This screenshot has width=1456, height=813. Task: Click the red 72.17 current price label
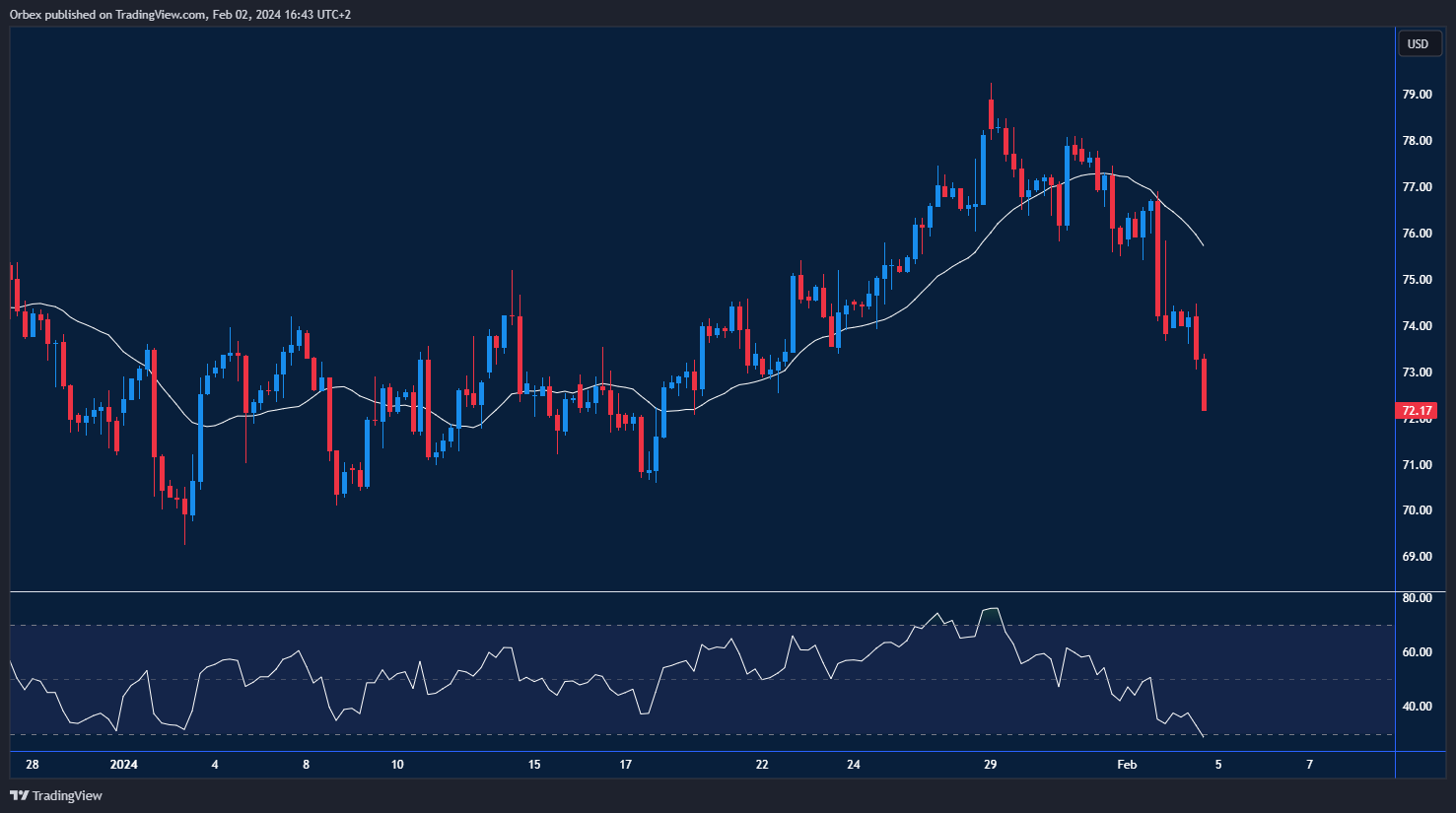click(1417, 411)
